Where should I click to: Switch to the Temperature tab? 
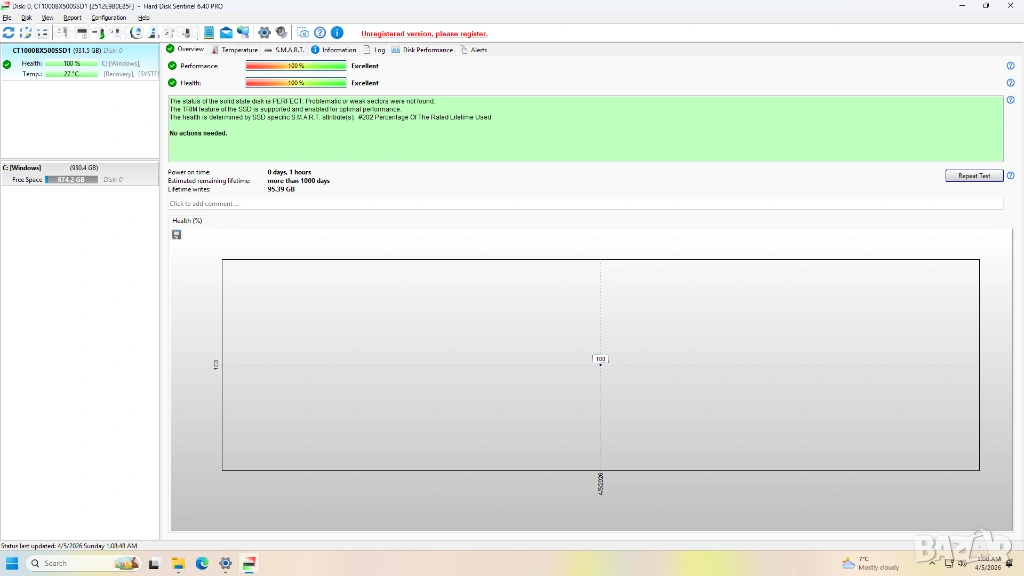pos(235,49)
